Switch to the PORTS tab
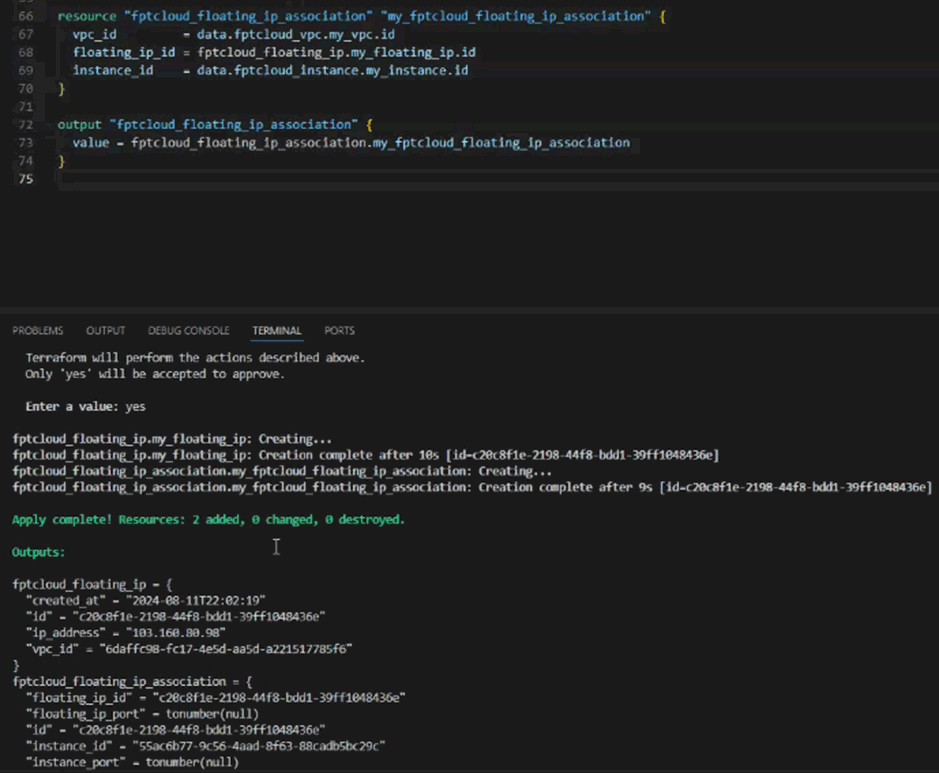The image size is (939, 773). point(340,331)
